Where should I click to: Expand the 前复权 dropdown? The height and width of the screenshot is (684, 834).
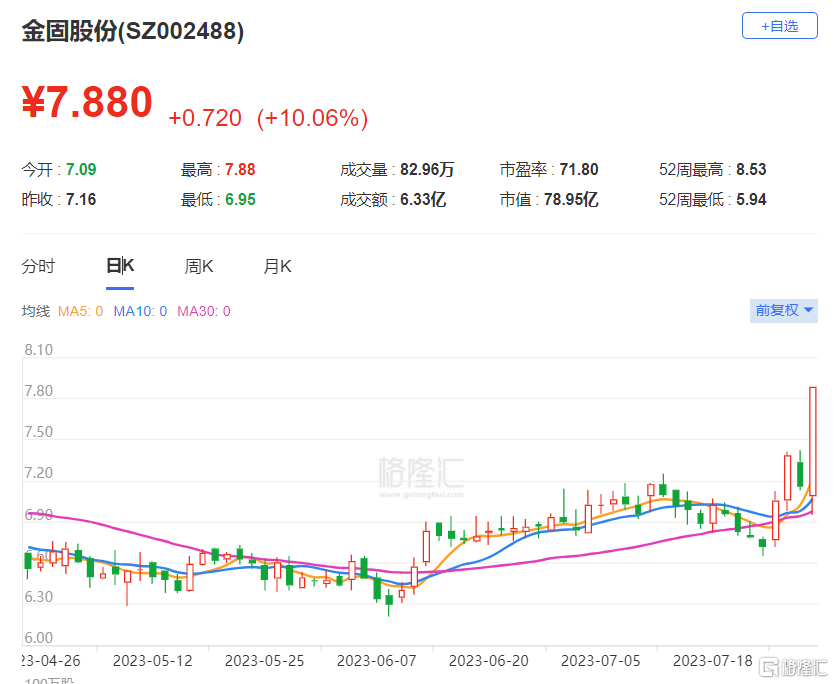click(x=783, y=310)
